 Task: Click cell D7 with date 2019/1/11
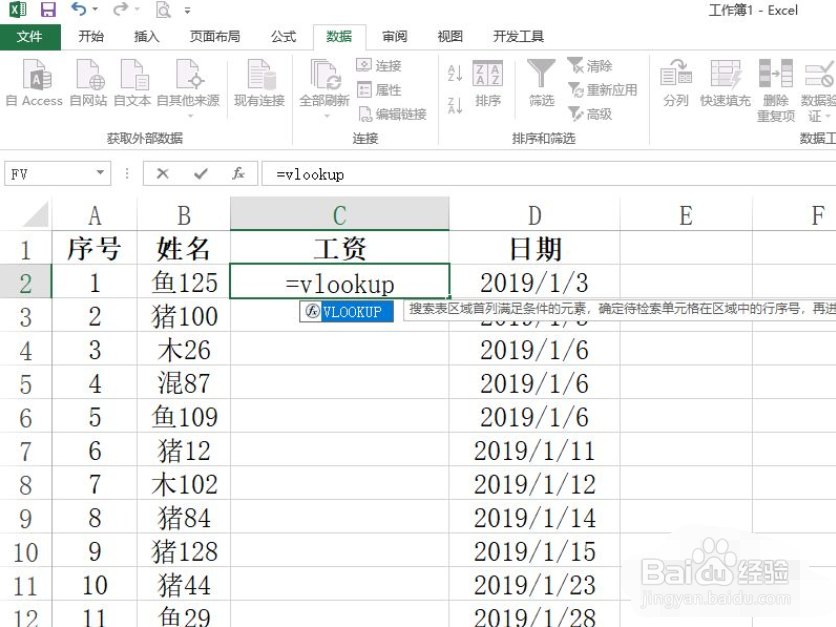tap(534, 450)
